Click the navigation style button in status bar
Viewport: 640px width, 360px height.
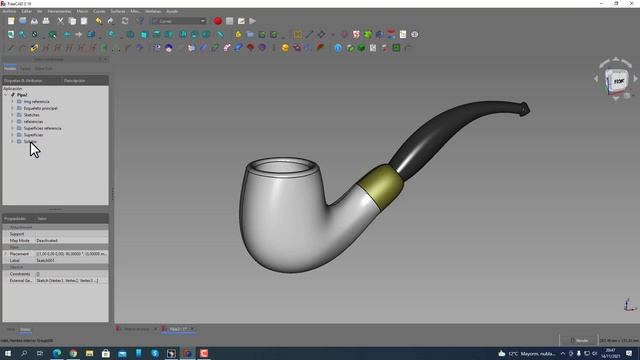click(x=579, y=340)
